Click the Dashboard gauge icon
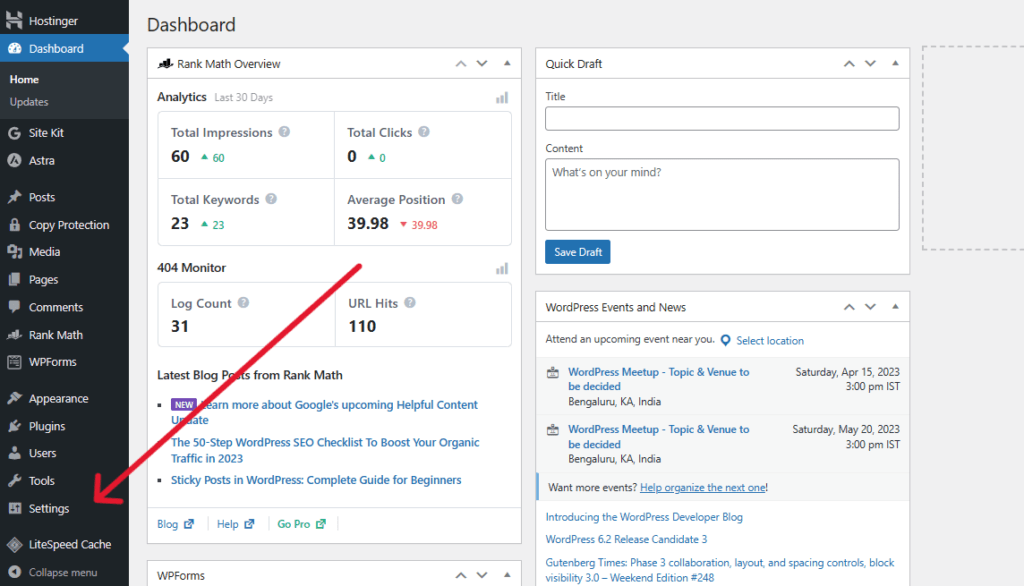The image size is (1024, 586). point(14,48)
